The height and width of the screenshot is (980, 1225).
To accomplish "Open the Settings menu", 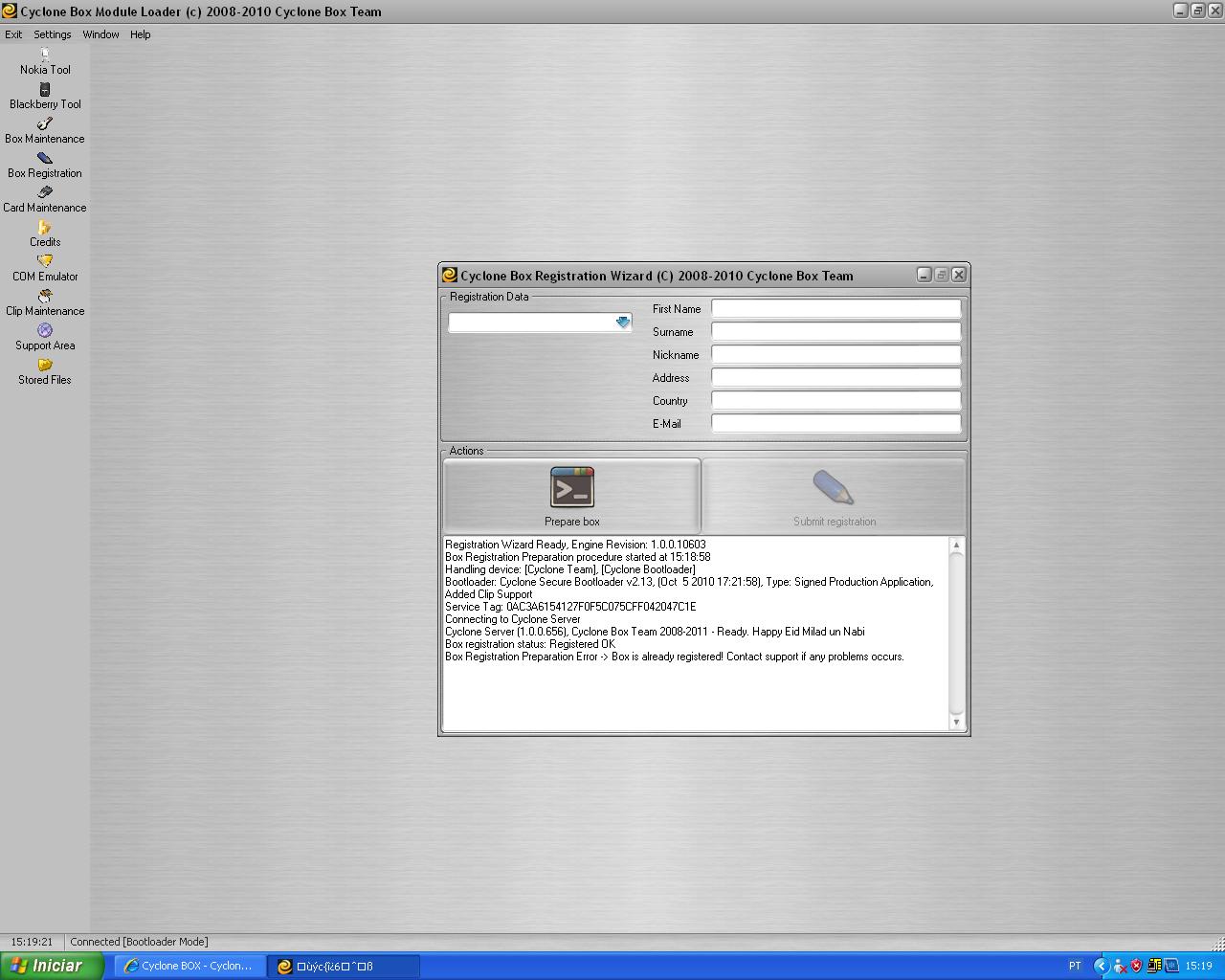I will pyautogui.click(x=53, y=34).
